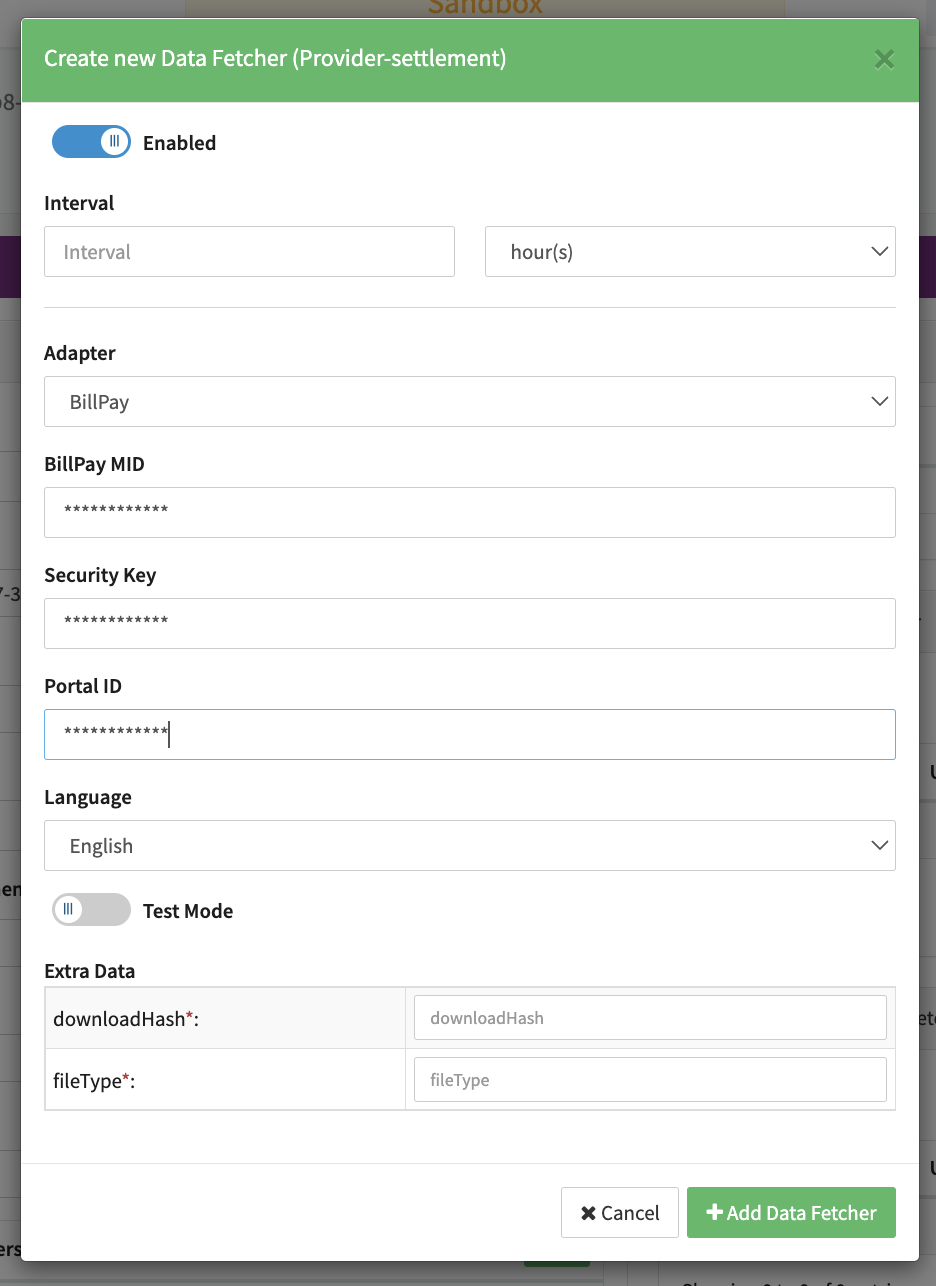Turn on the Test Mode switch

pyautogui.click(x=91, y=910)
